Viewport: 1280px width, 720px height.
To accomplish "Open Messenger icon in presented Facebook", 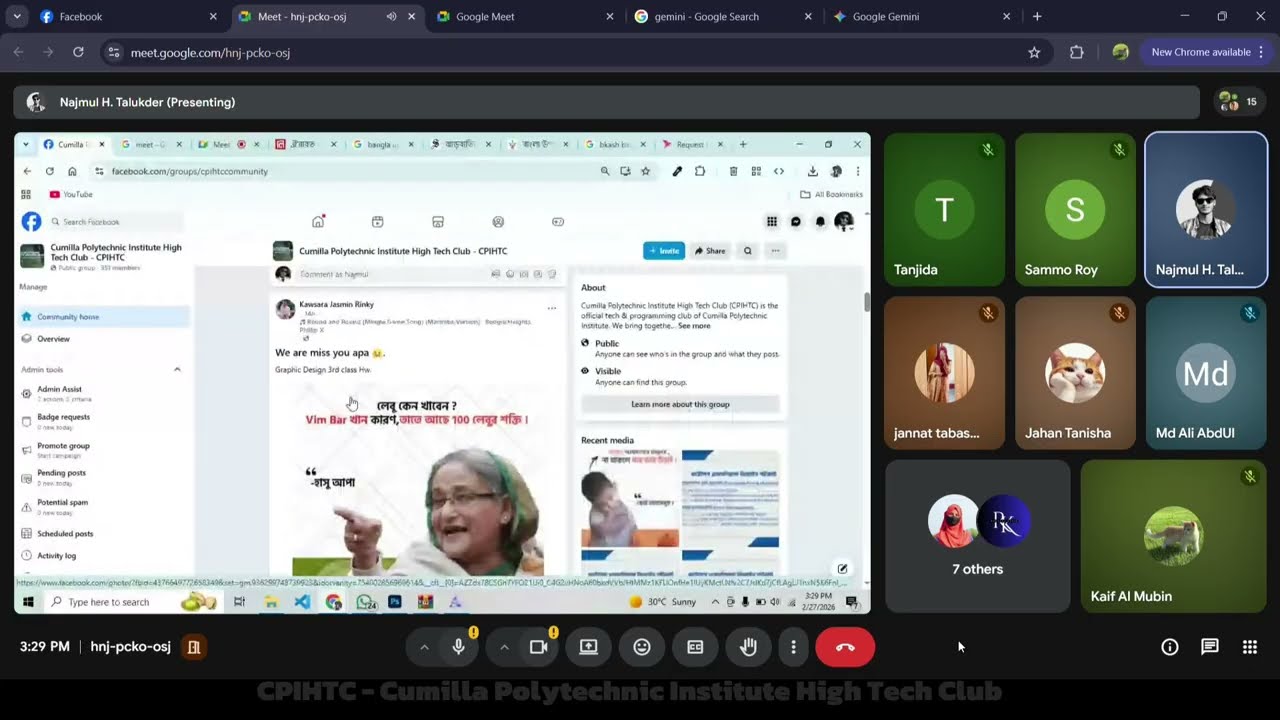I will (796, 222).
